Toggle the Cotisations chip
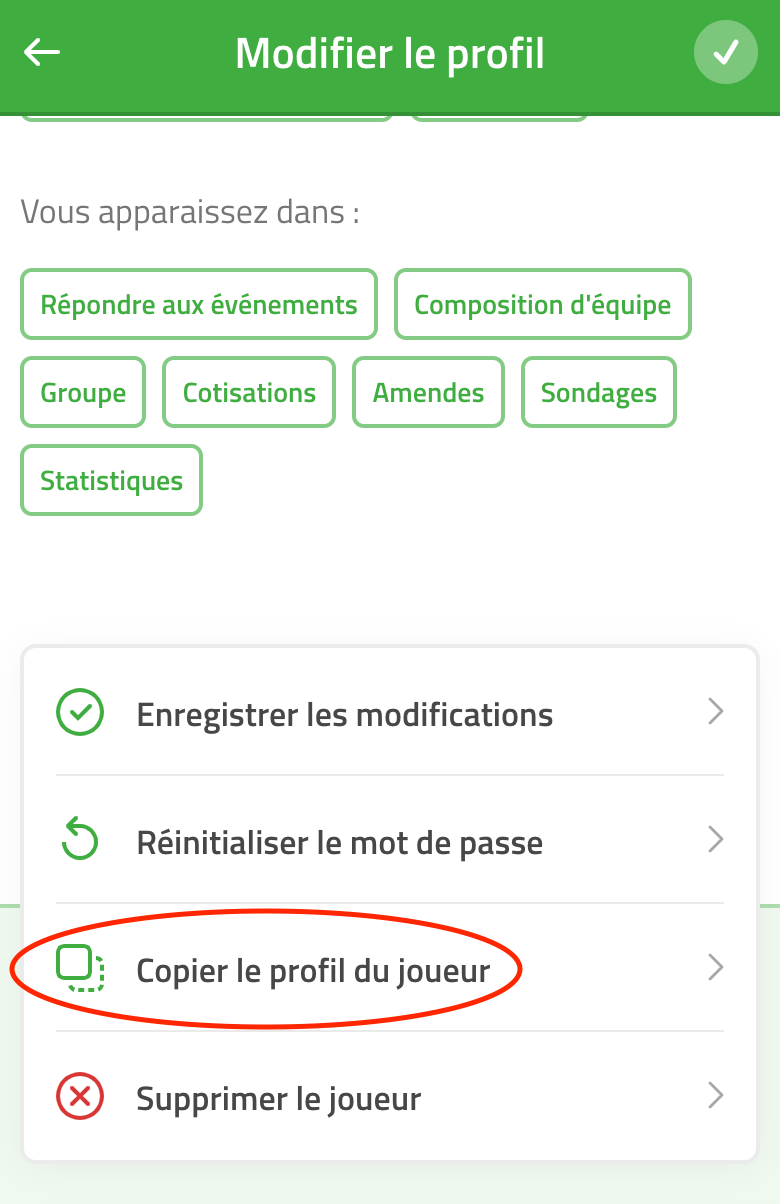 (x=249, y=392)
